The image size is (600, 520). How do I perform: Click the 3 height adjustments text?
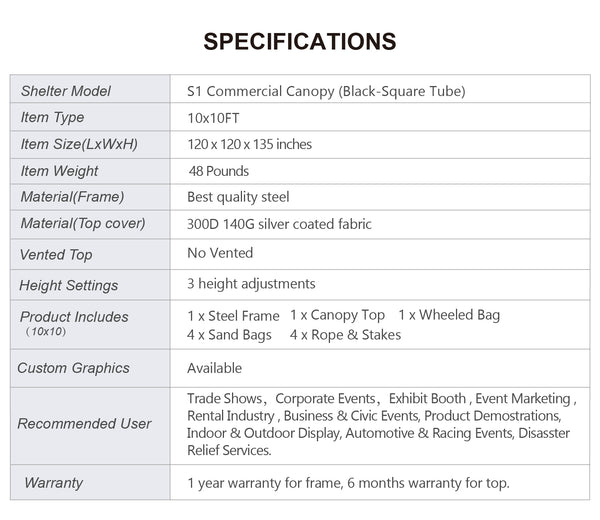tap(251, 284)
